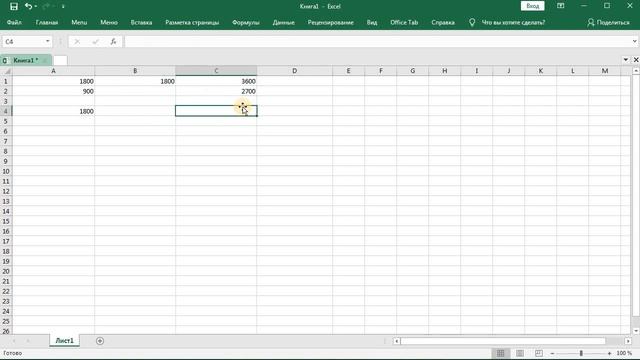Image resolution: width=640 pixels, height=360 pixels.
Task: Select column M header
Action: click(x=605, y=71)
